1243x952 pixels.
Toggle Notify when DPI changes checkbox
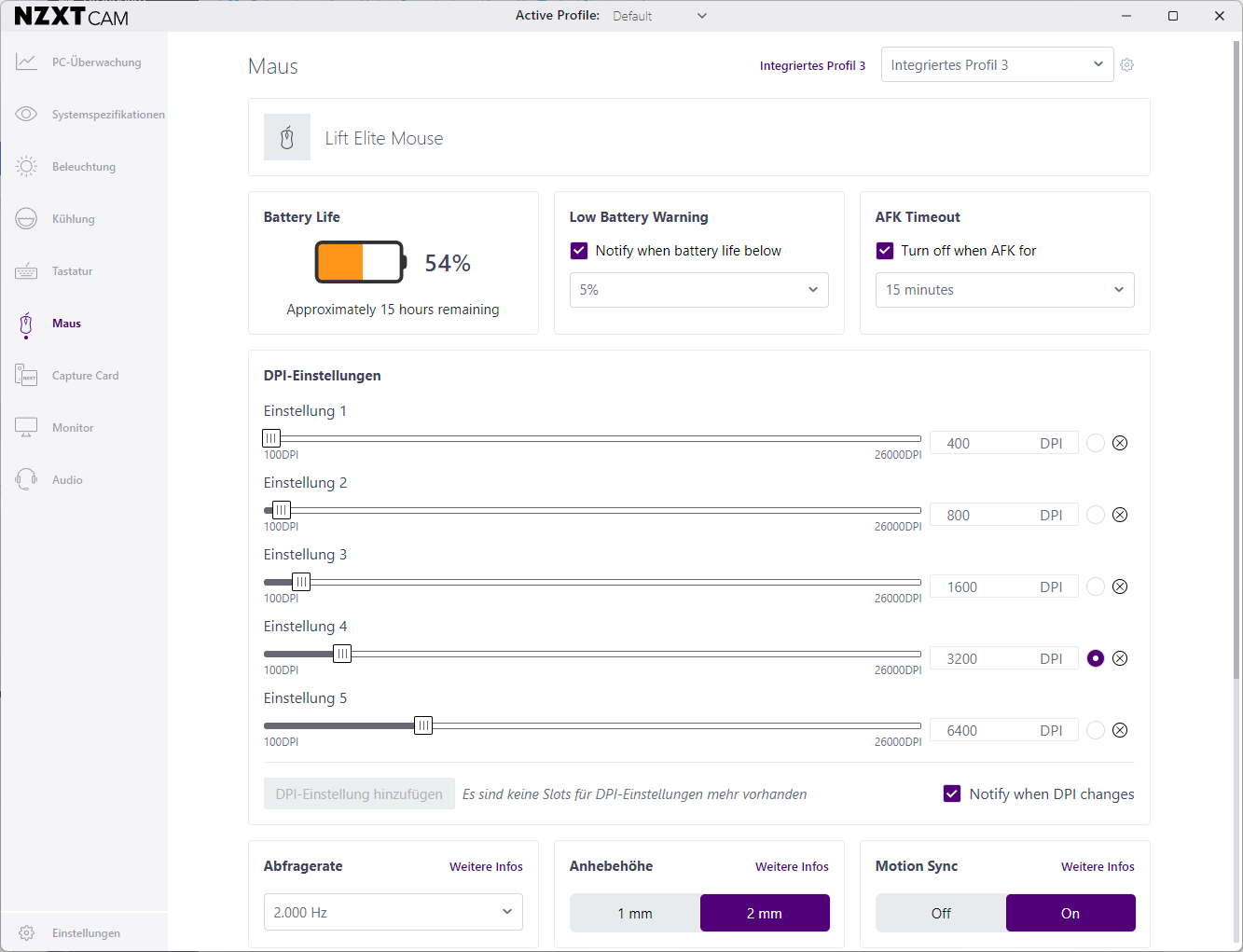(952, 793)
